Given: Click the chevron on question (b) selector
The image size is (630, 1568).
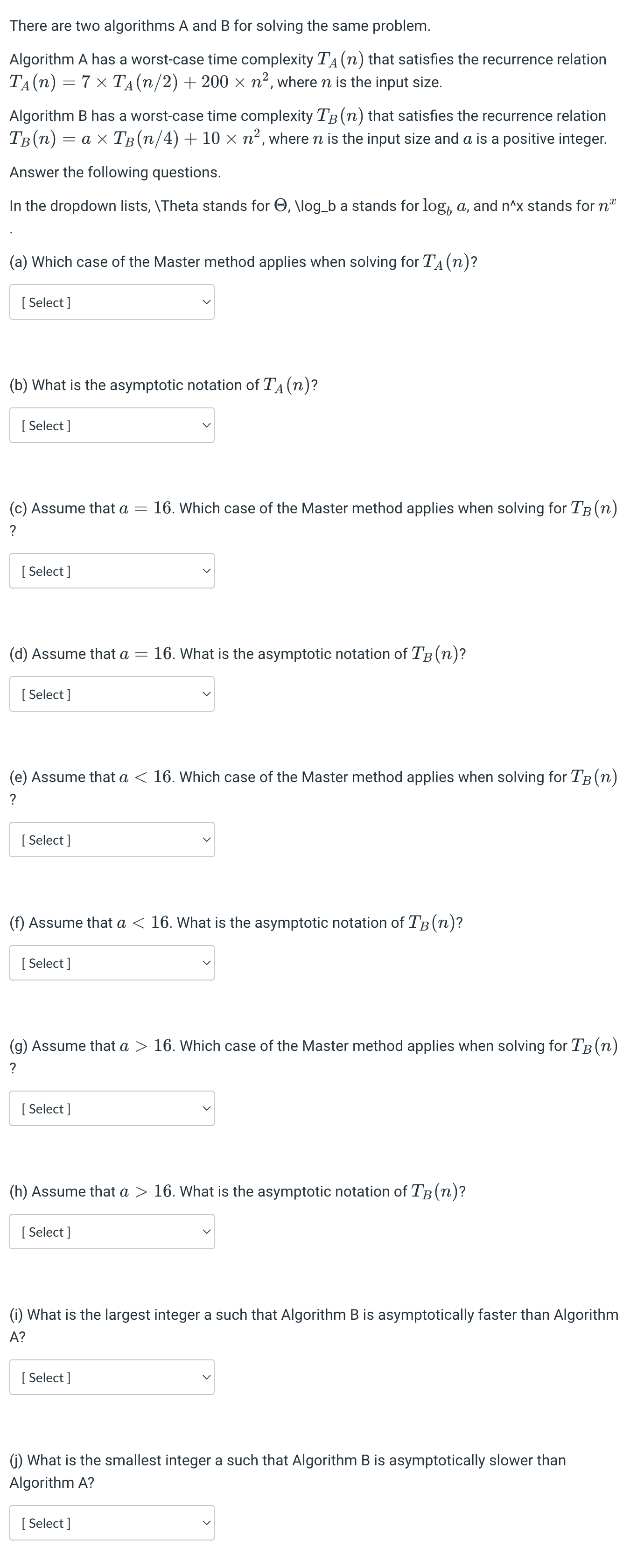Looking at the screenshot, I should coord(207,426).
